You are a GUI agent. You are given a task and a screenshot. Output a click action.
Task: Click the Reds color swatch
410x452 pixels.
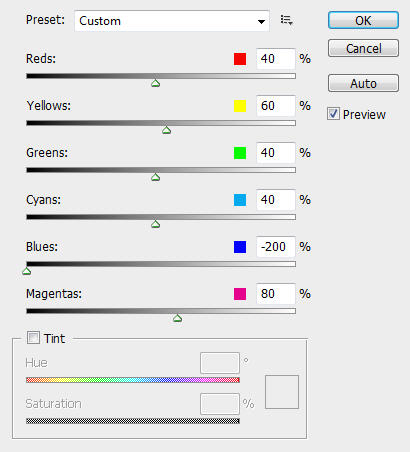tap(240, 59)
